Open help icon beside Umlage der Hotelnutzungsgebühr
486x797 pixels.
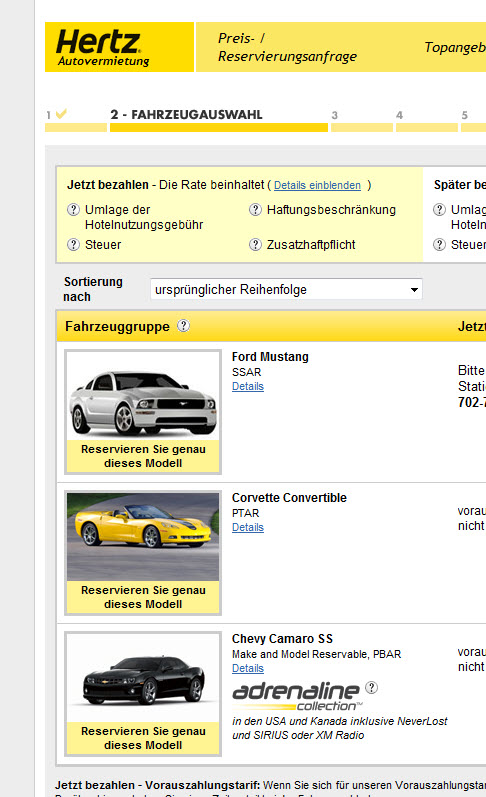73,209
